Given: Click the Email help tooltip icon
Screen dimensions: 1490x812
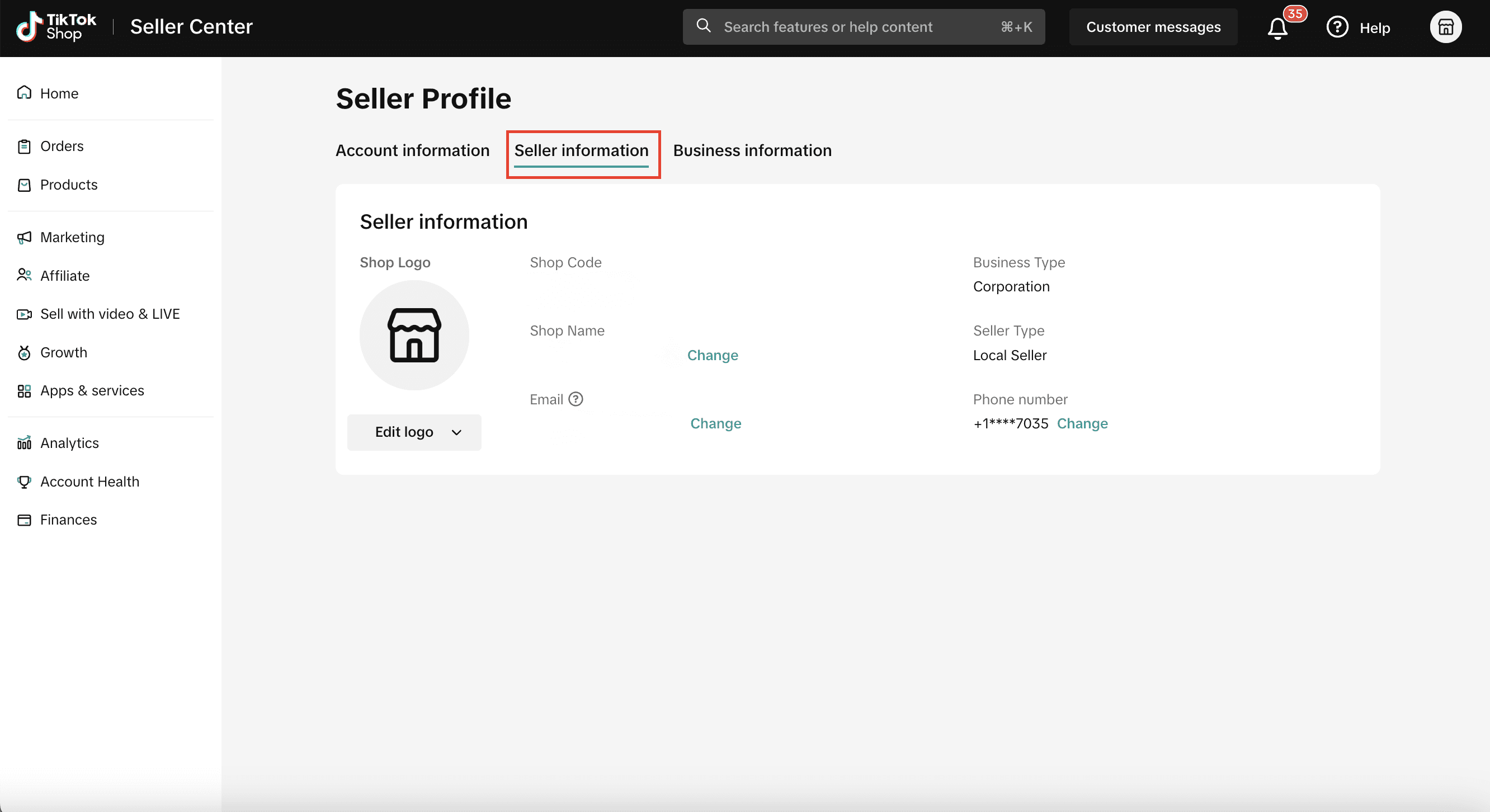Looking at the screenshot, I should 576,399.
